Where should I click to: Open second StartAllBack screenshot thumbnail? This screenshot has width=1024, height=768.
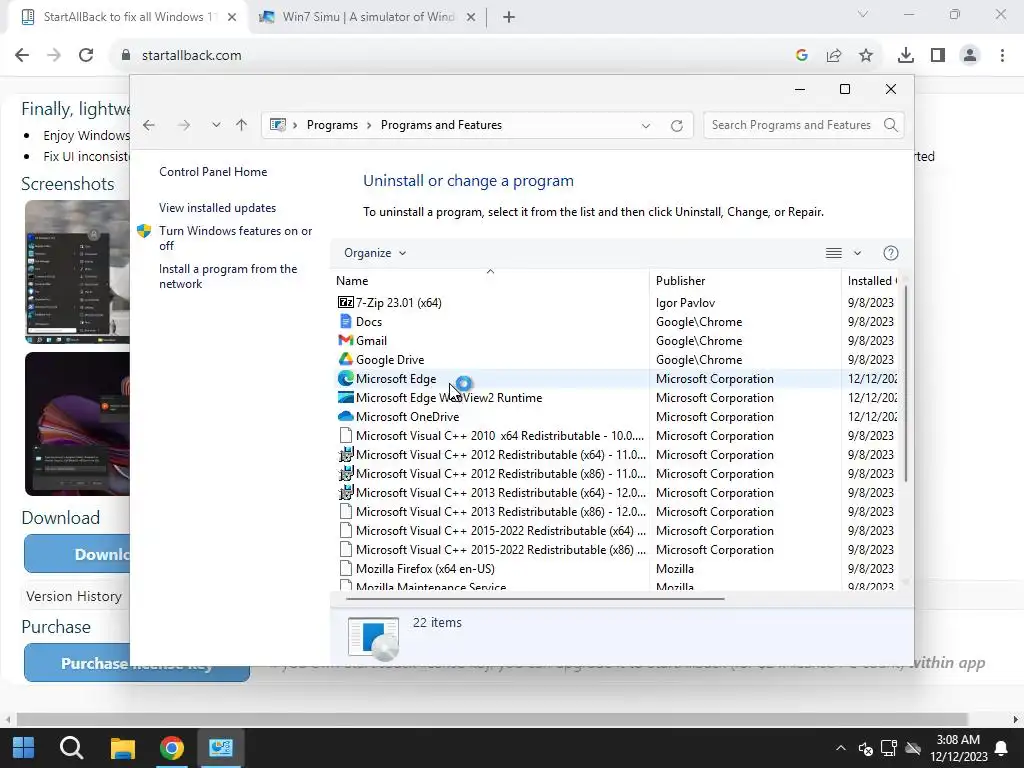pos(77,424)
